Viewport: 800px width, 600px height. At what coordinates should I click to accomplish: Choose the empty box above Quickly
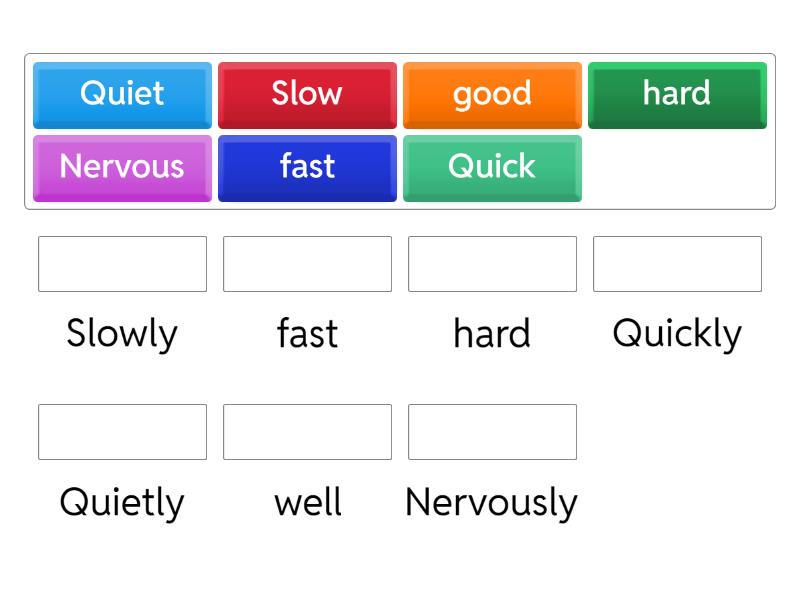tap(677, 264)
